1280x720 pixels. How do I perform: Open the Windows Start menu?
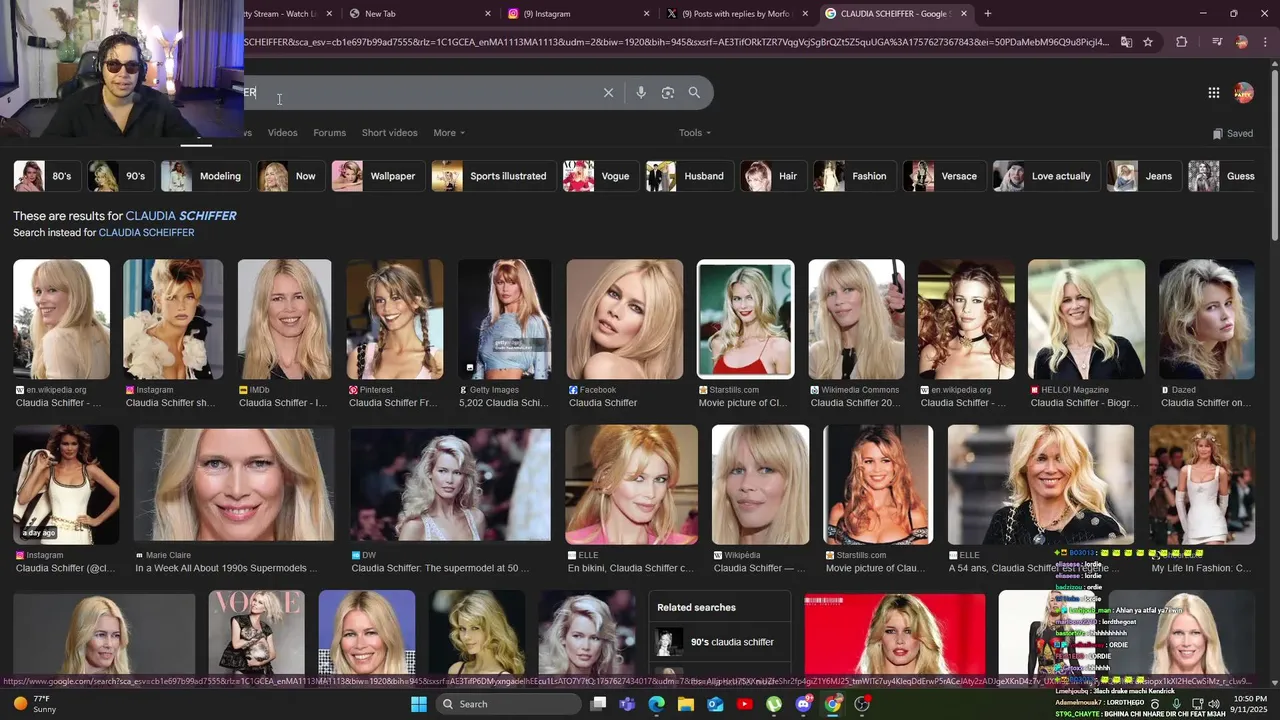[419, 704]
